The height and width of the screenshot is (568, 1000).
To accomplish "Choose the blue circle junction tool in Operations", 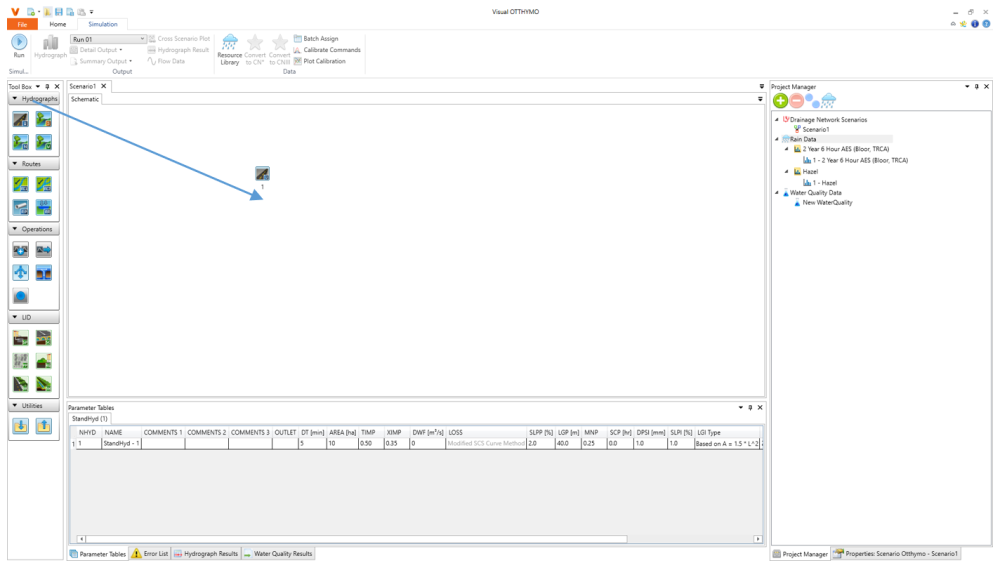I will pyautogui.click(x=20, y=296).
